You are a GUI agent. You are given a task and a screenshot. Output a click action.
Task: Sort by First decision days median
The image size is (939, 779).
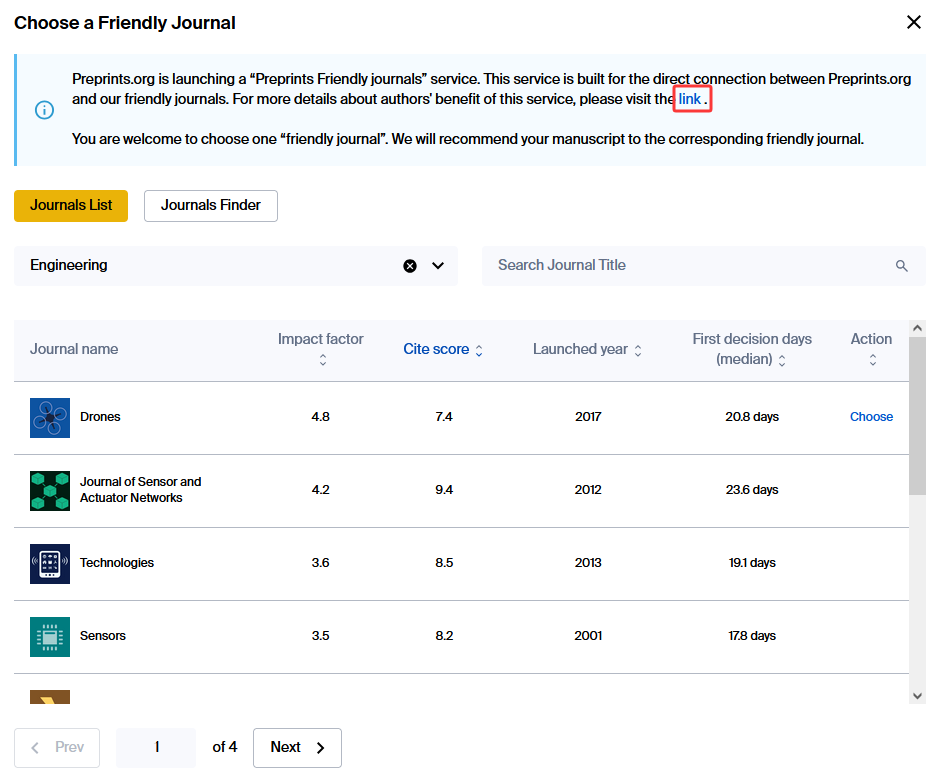click(x=752, y=349)
